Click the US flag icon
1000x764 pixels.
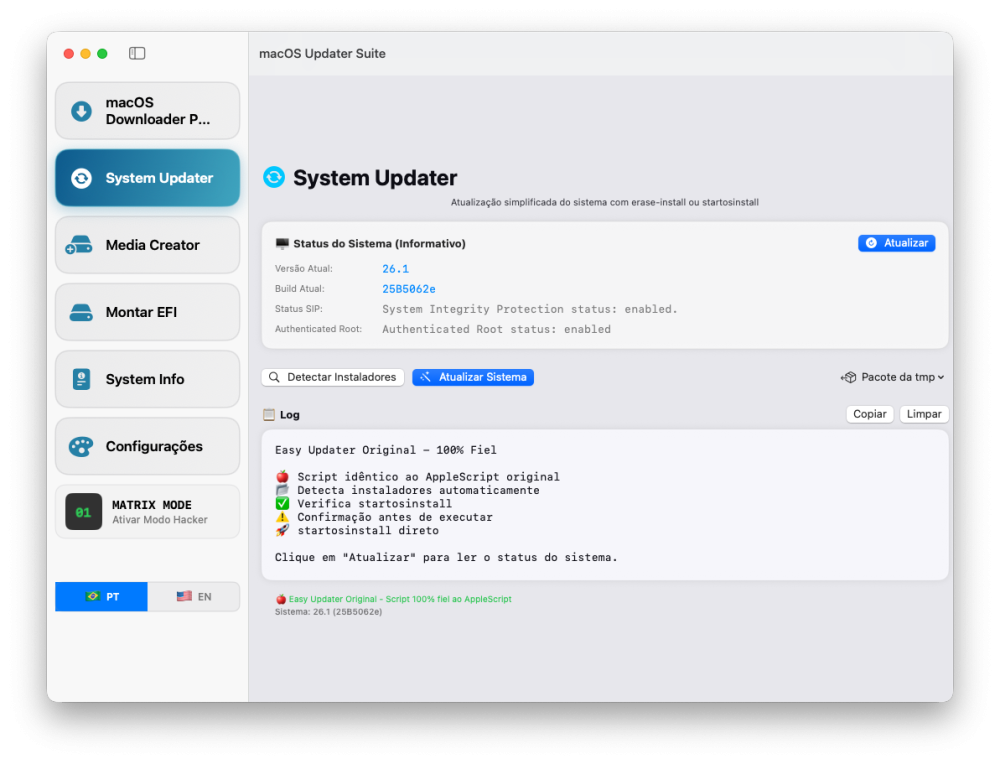pyautogui.click(x=184, y=597)
